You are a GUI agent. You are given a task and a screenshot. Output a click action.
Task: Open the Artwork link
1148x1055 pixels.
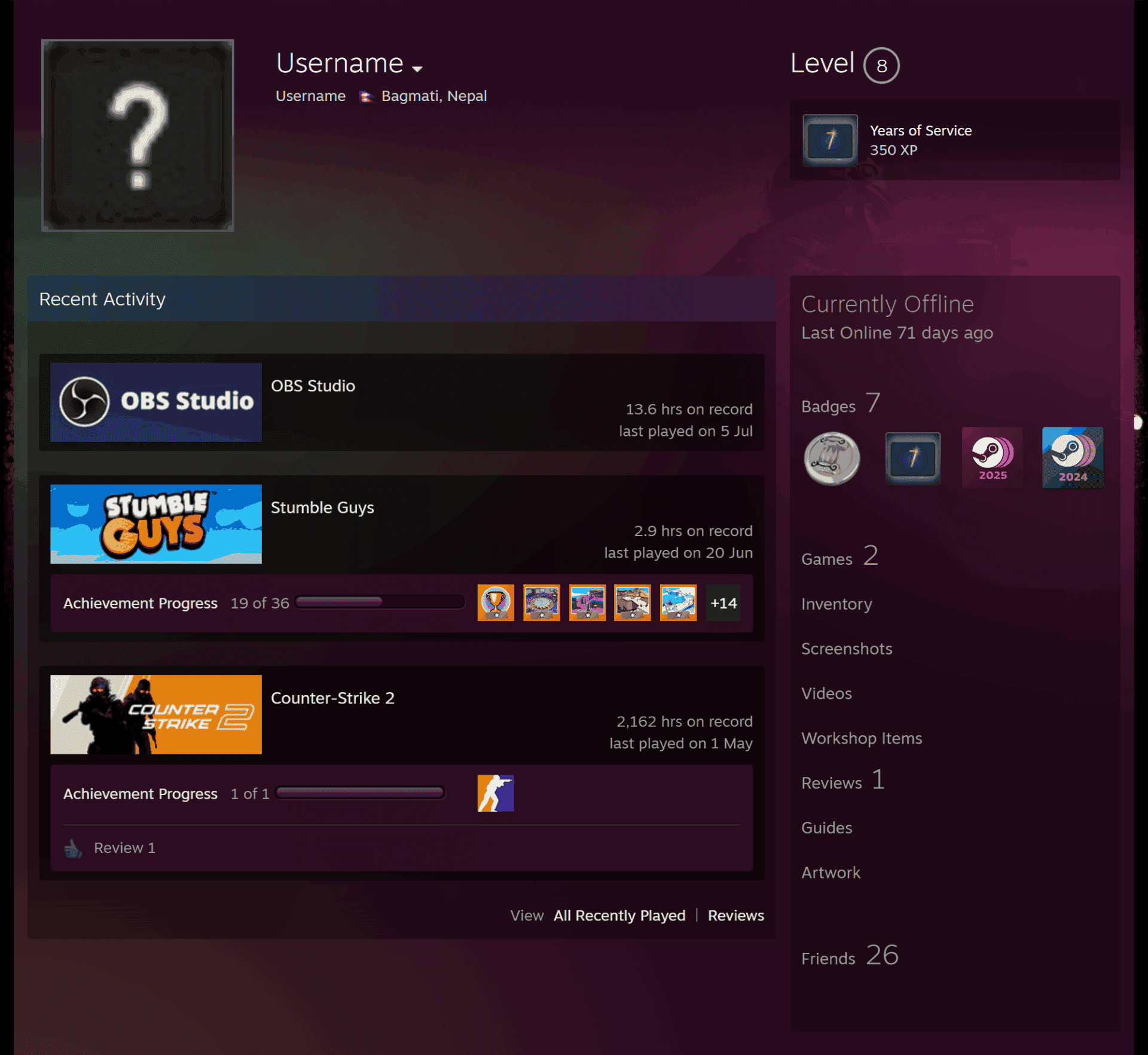click(831, 873)
